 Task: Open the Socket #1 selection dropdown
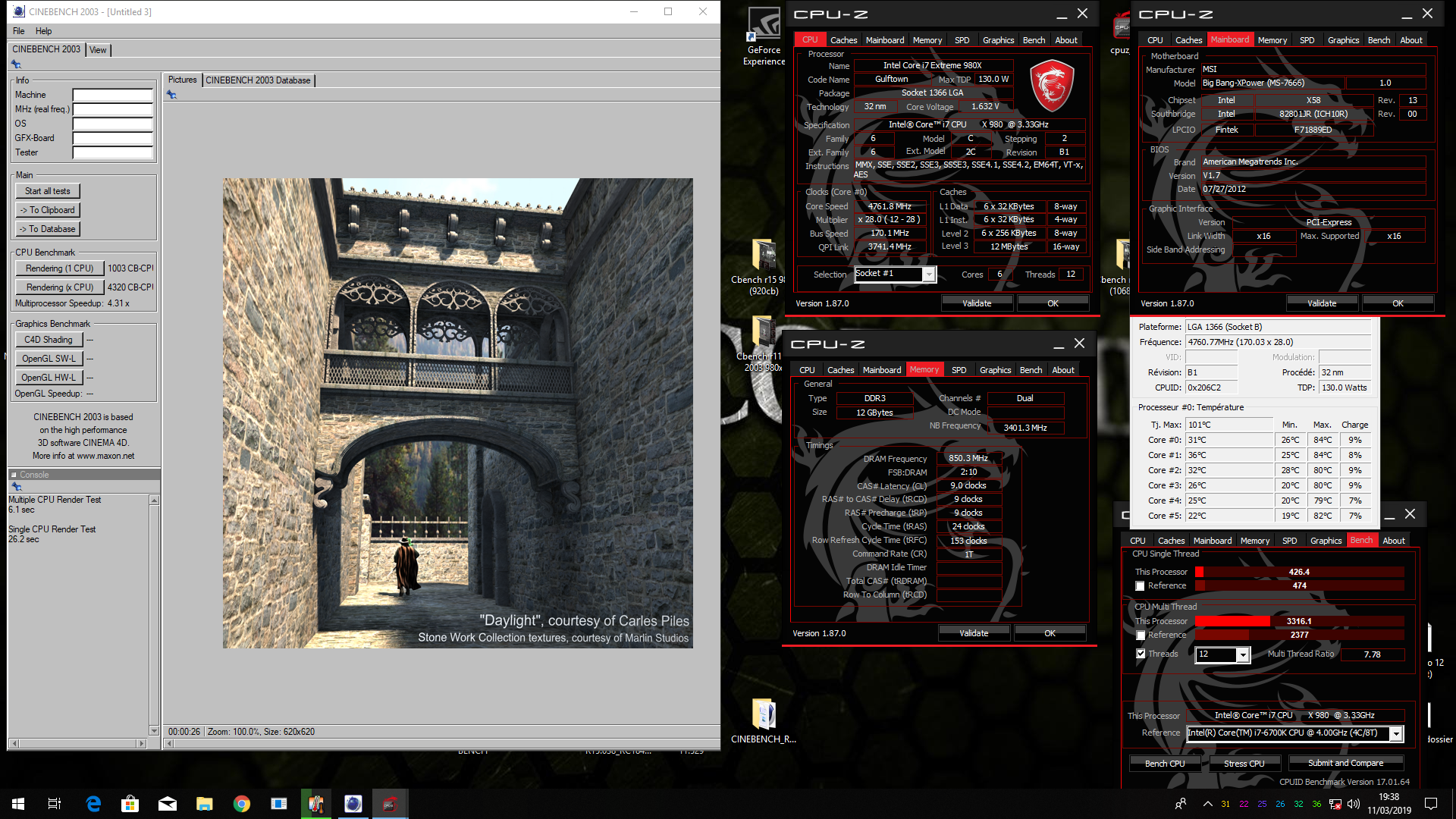click(928, 275)
